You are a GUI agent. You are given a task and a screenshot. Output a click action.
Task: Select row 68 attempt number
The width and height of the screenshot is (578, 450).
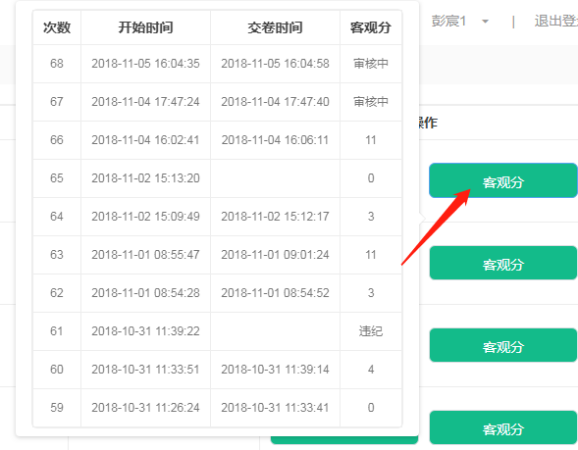57,64
